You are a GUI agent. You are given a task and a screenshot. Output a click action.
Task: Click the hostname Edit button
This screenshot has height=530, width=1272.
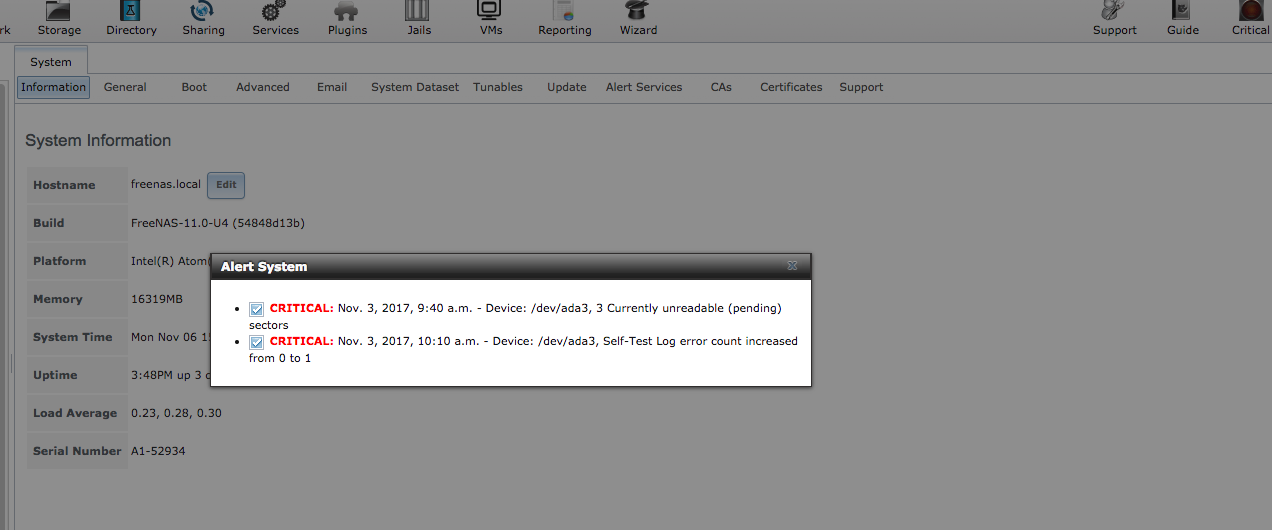tap(226, 185)
